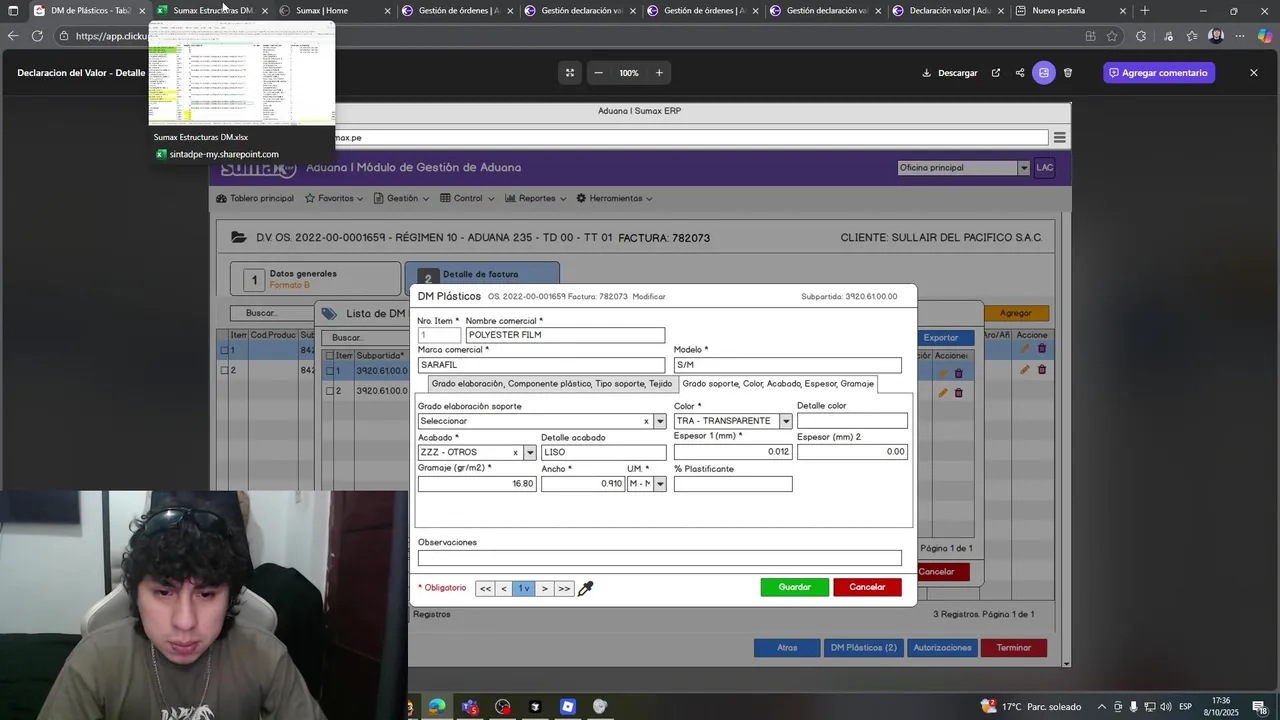The image size is (1280, 720).
Task: Zoom in with the plus icon
Action: coord(659,73)
